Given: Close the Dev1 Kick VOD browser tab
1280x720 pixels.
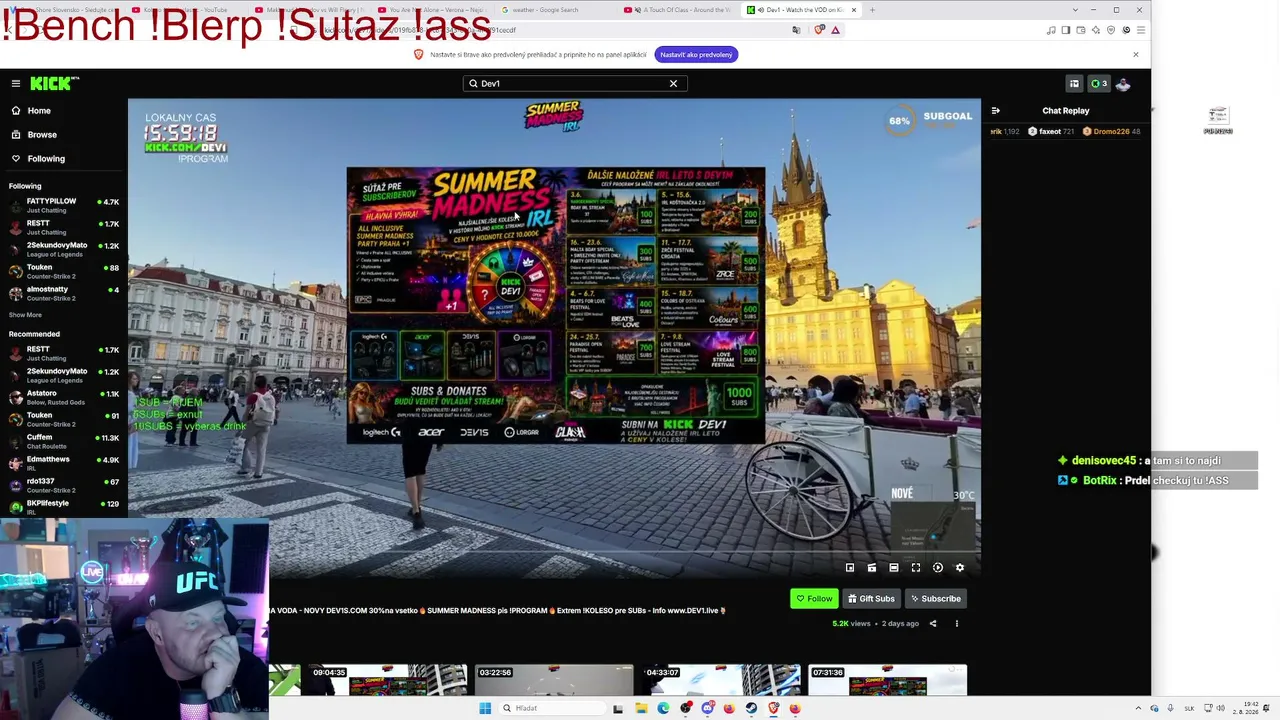Looking at the screenshot, I should 853,10.
